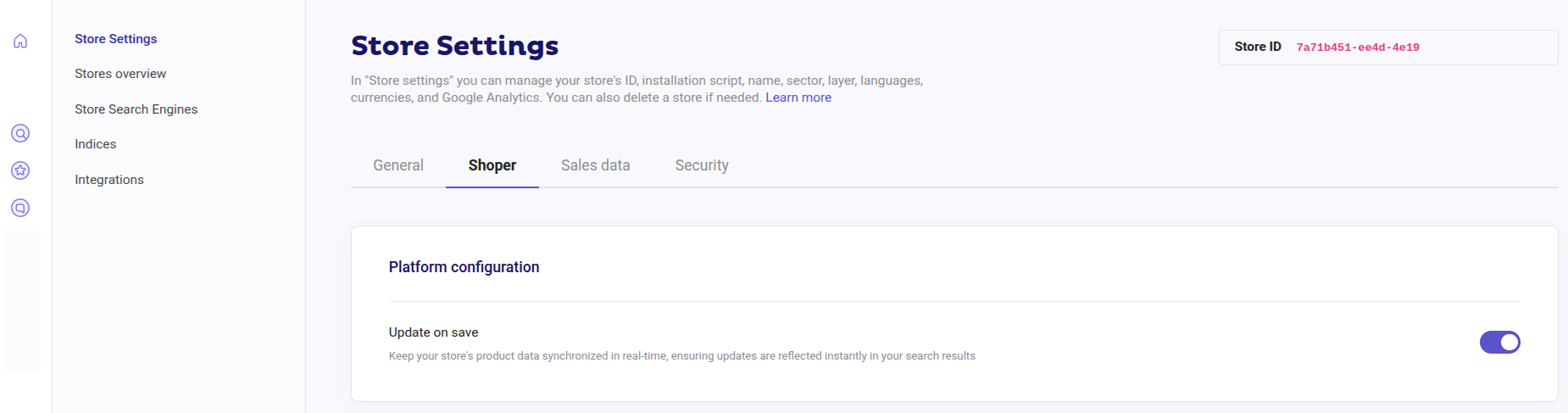Open the search (magnifier) icon in the left rail

20,133
